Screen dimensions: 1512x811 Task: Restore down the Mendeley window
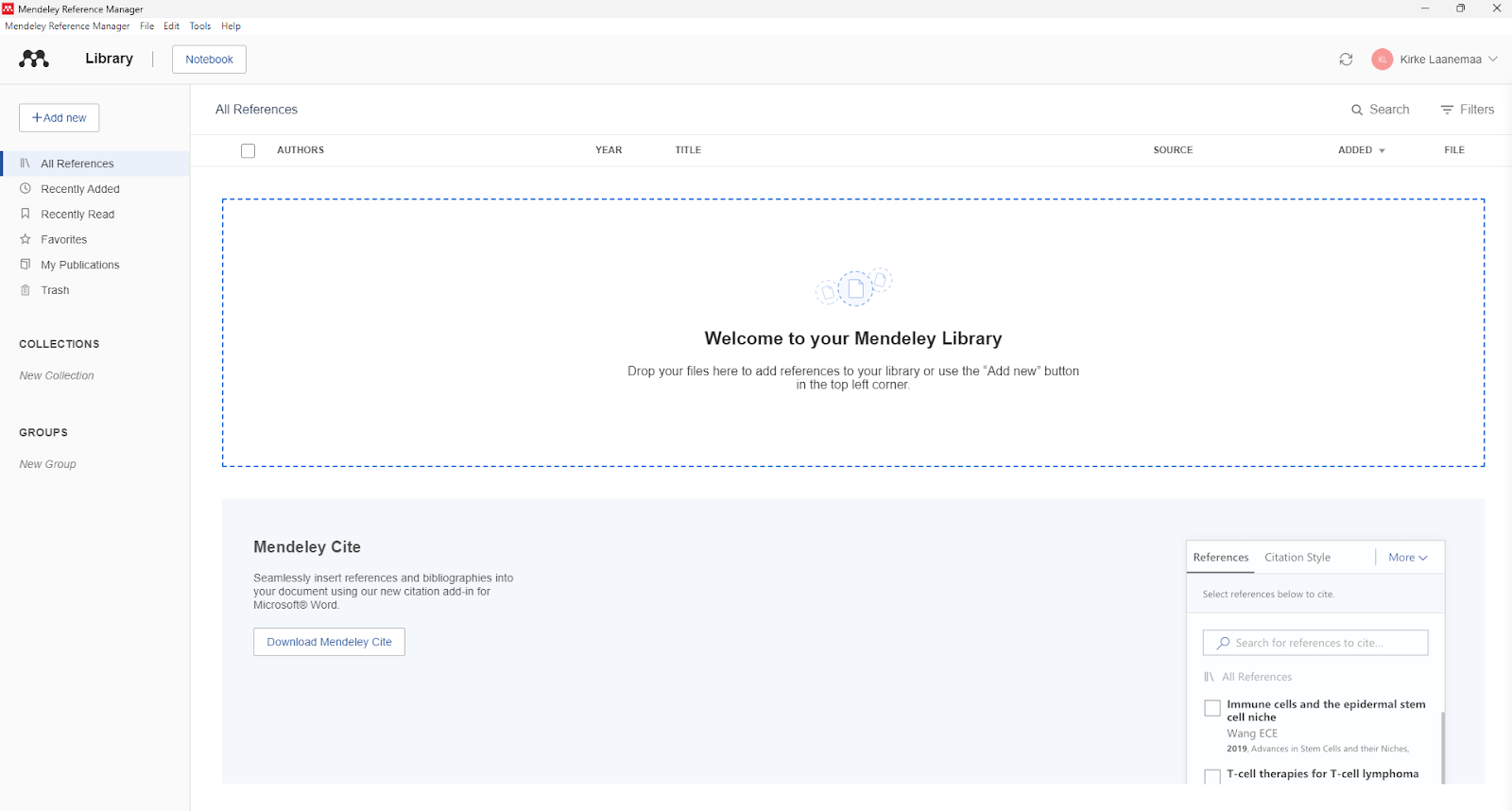[x=1460, y=9]
